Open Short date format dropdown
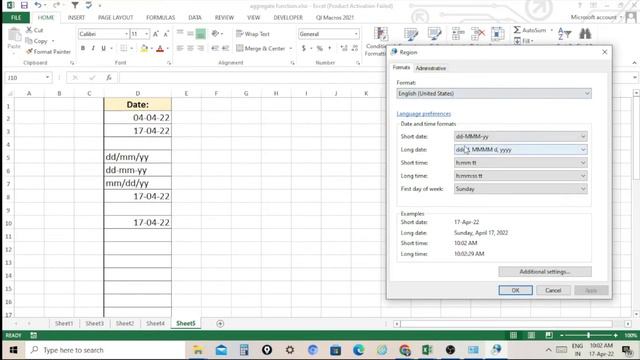Image resolution: width=640 pixels, height=360 pixels. [521, 136]
